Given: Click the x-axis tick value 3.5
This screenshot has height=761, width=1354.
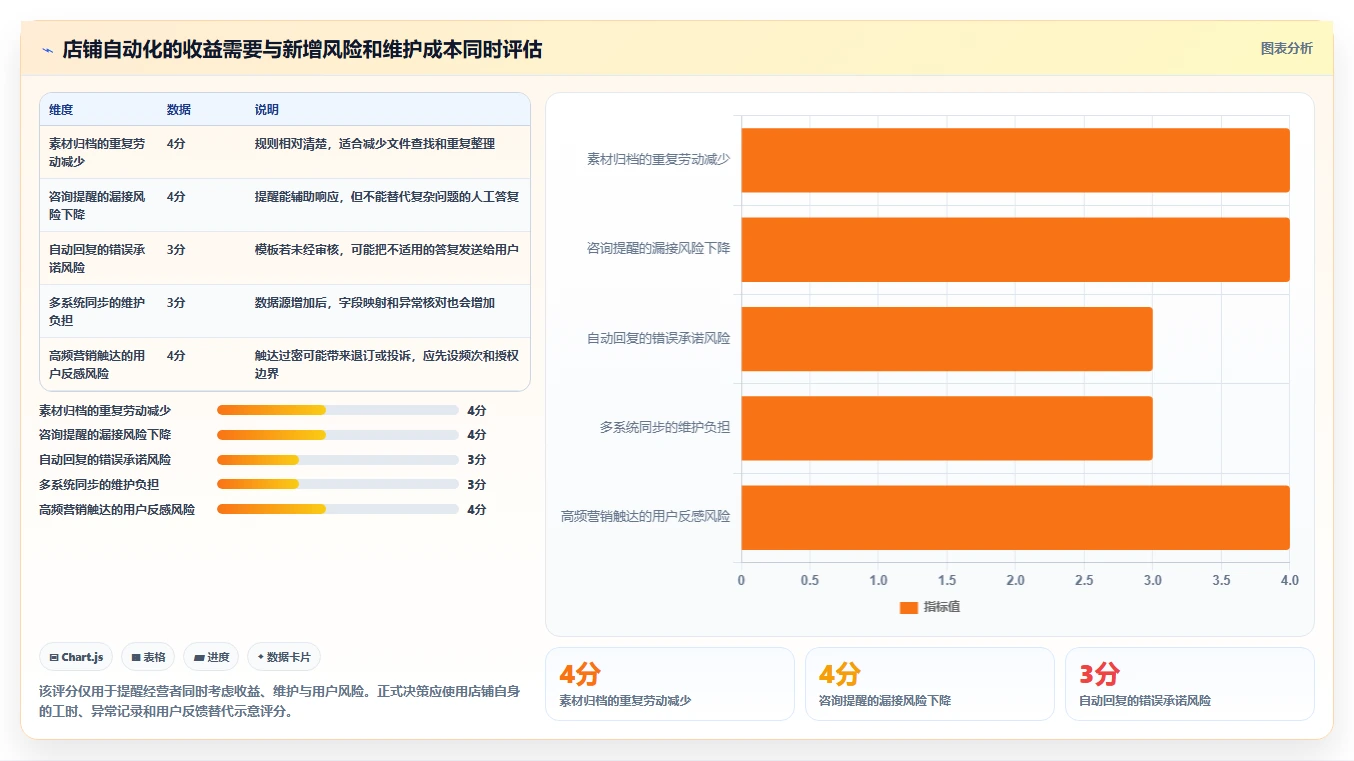Looking at the screenshot, I should [x=1221, y=580].
